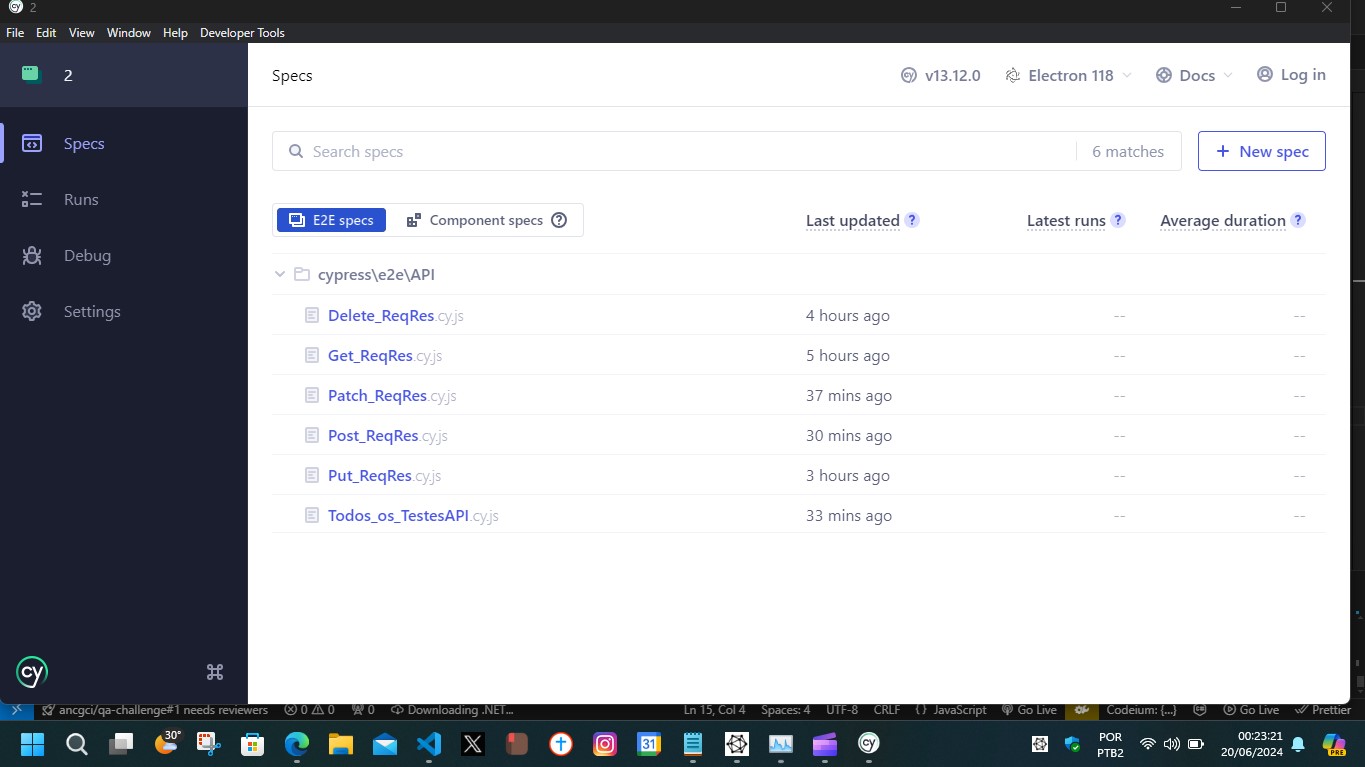Screen dimensions: 1365x767
Task: Expand the Docs dropdown menu
Action: (1194, 75)
